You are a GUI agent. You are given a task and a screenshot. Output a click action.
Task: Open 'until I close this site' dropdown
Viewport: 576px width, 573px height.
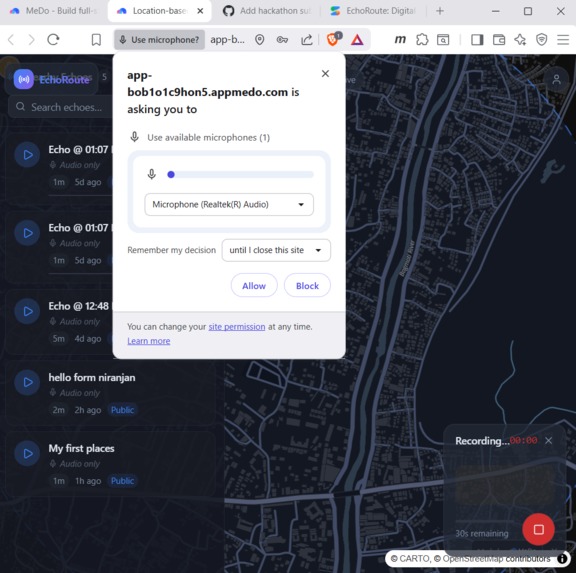[x=276, y=251]
